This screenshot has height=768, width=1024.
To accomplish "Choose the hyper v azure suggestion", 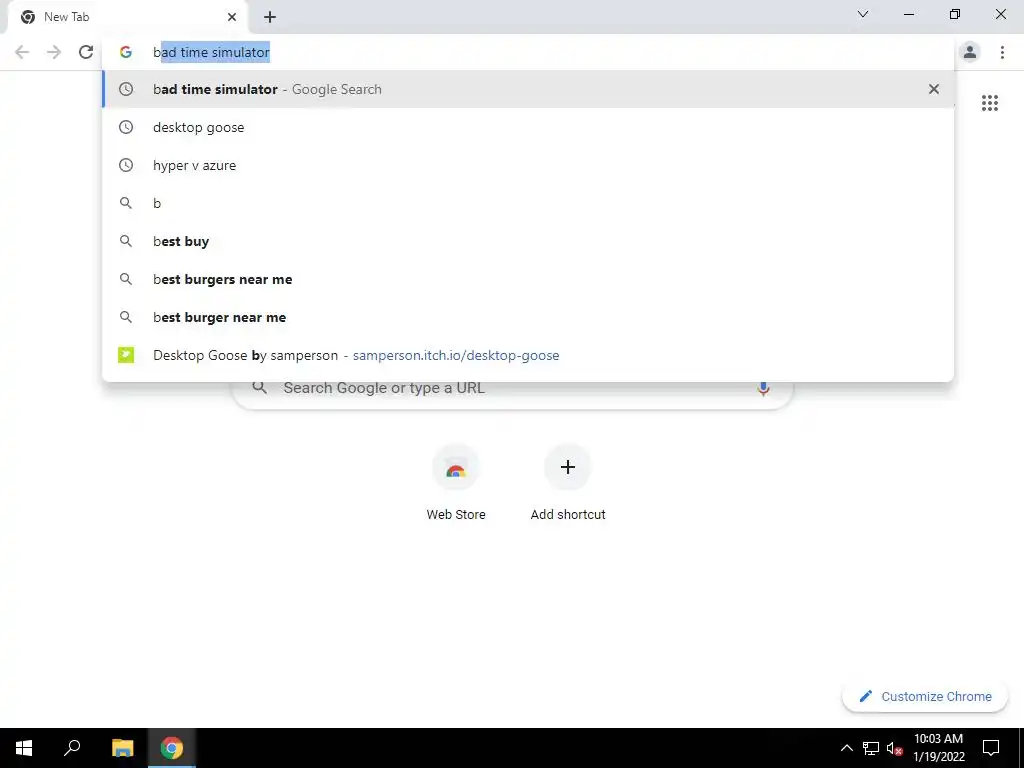I will coord(528,165).
